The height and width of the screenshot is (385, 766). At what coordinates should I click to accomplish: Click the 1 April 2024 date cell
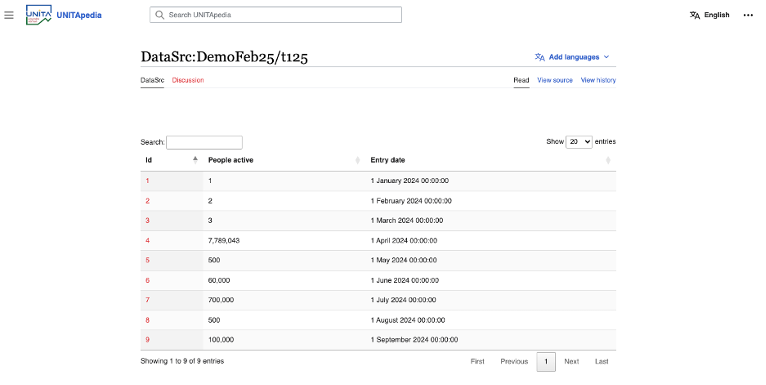click(490, 240)
